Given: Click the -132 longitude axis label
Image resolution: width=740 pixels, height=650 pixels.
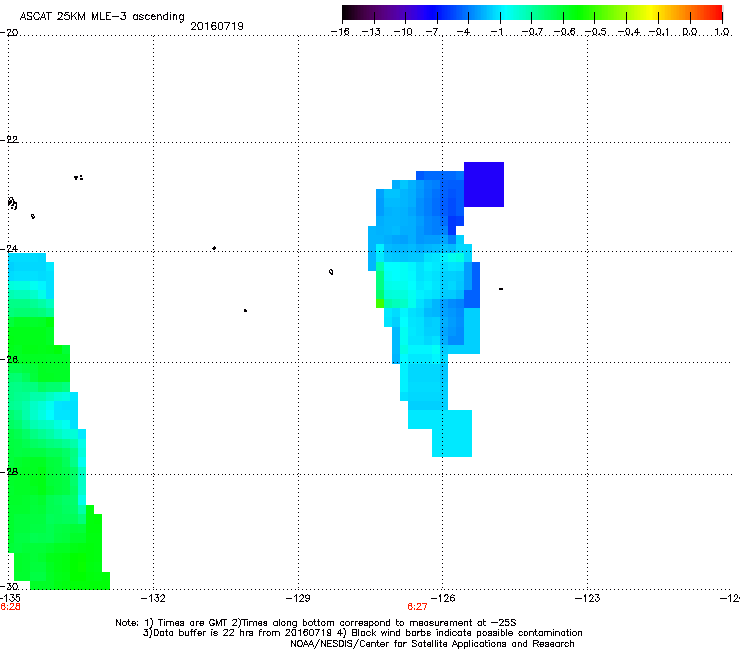Looking at the screenshot, I should pos(153,598).
